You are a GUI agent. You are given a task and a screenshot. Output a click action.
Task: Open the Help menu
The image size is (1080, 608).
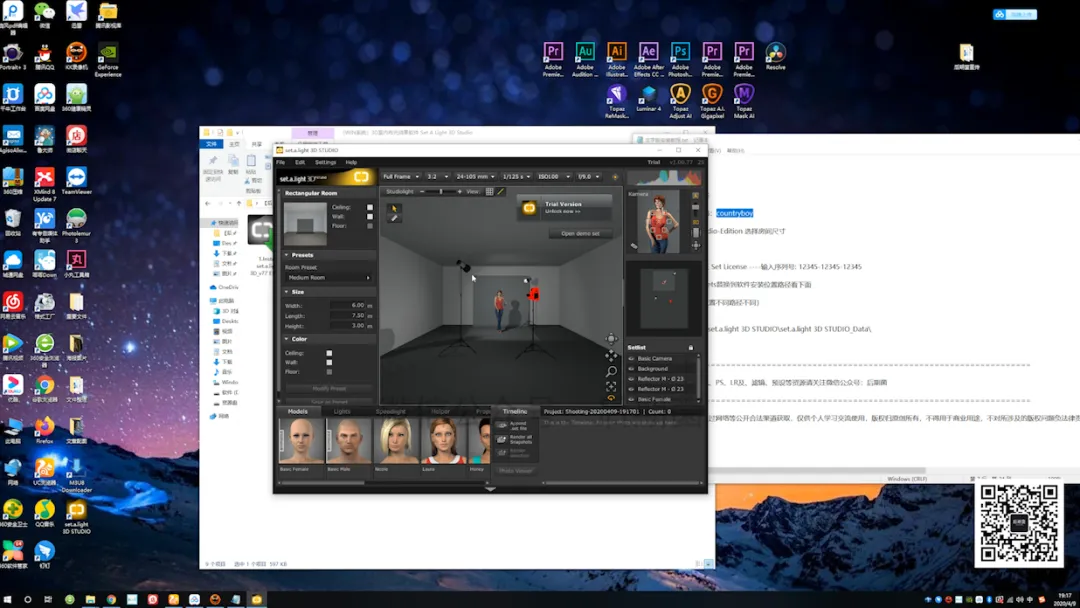point(351,163)
